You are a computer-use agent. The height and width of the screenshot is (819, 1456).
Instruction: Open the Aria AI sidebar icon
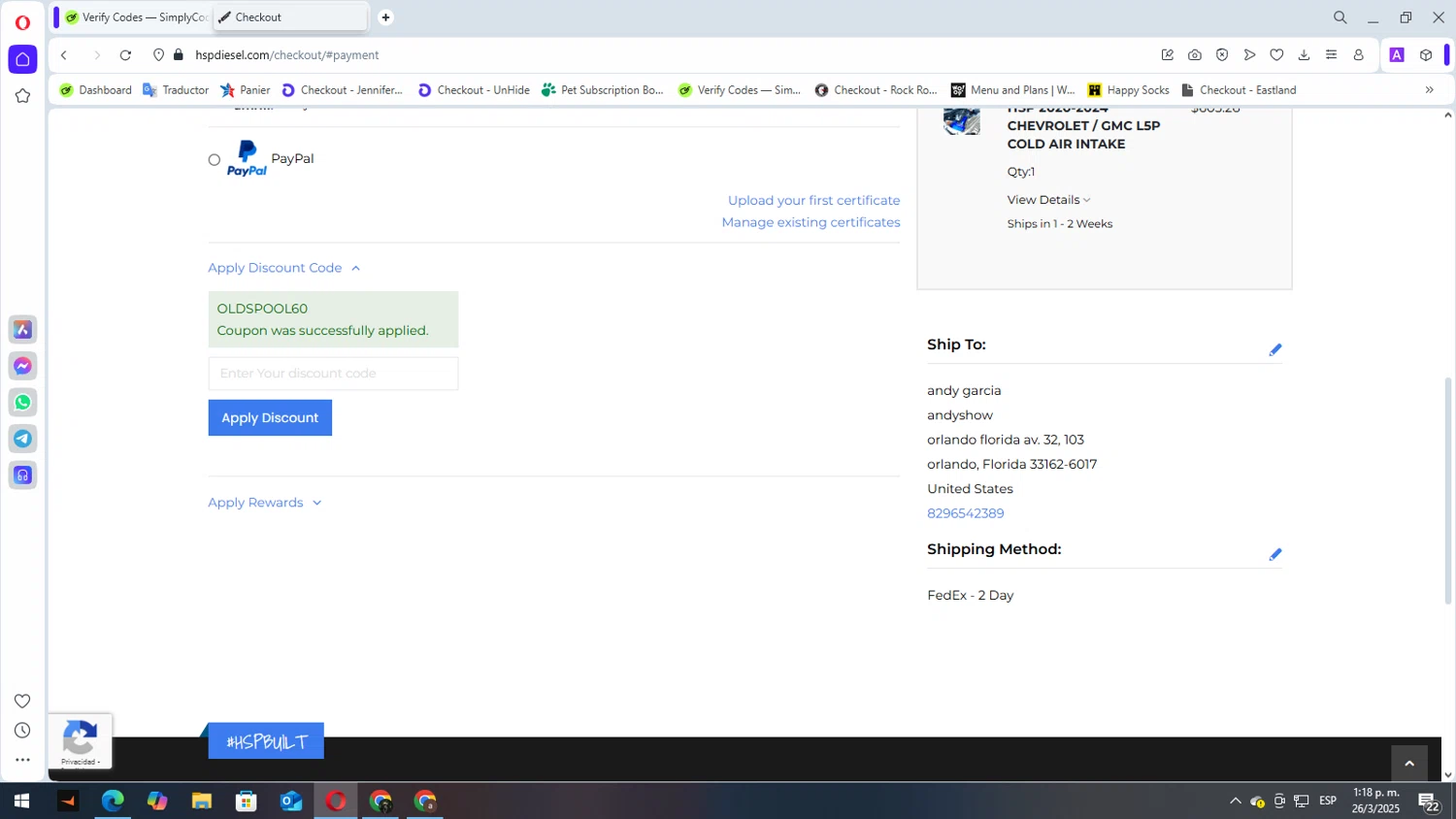tap(22, 330)
